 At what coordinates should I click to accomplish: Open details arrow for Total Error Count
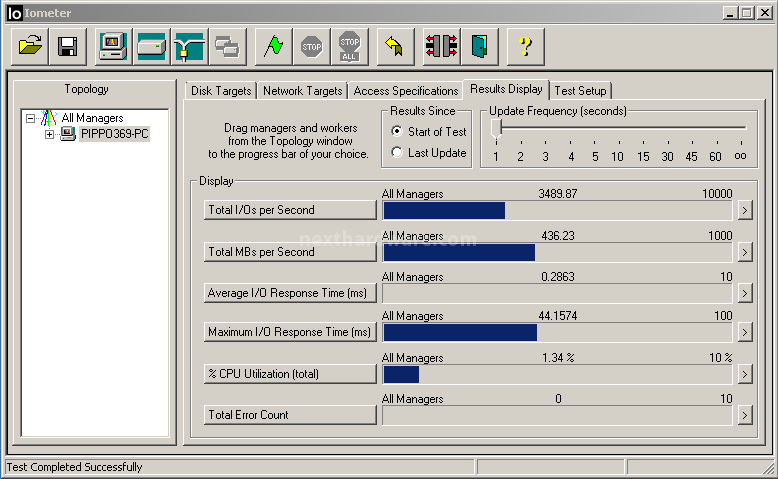744,415
